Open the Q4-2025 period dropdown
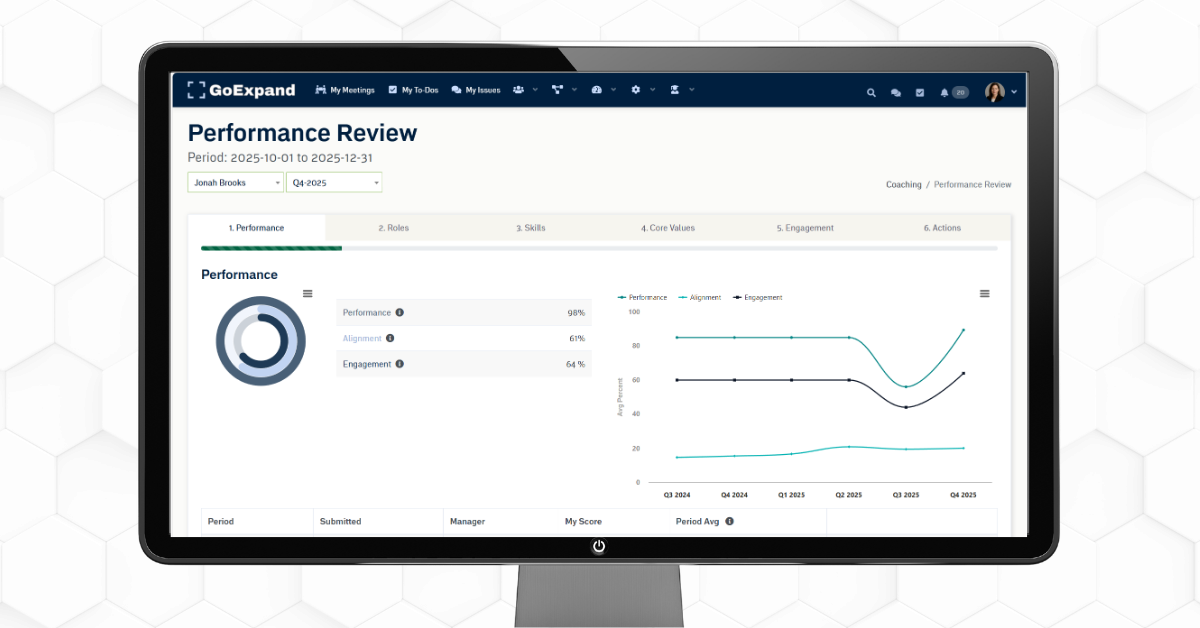The image size is (1200, 628). (333, 183)
